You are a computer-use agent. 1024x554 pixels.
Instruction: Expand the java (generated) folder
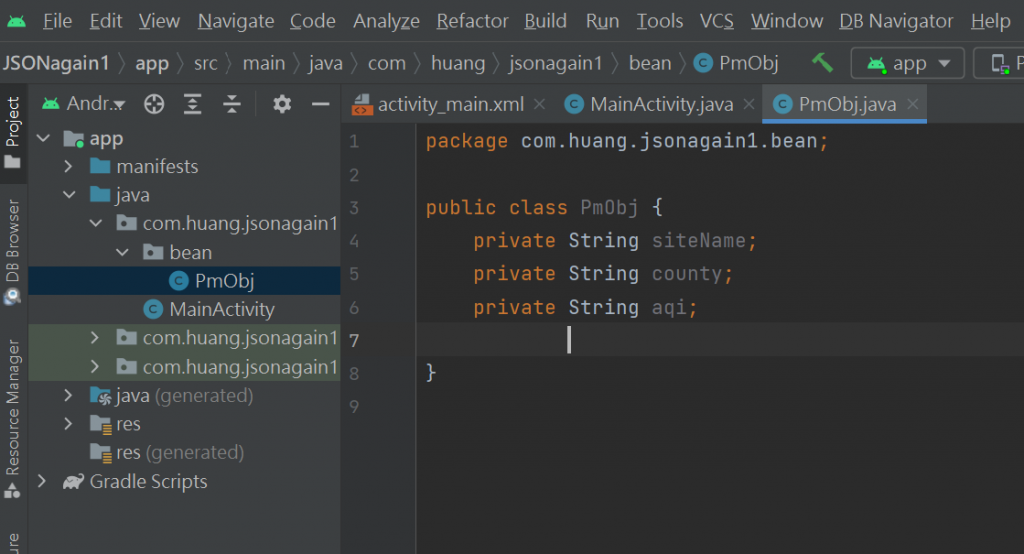(x=69, y=395)
